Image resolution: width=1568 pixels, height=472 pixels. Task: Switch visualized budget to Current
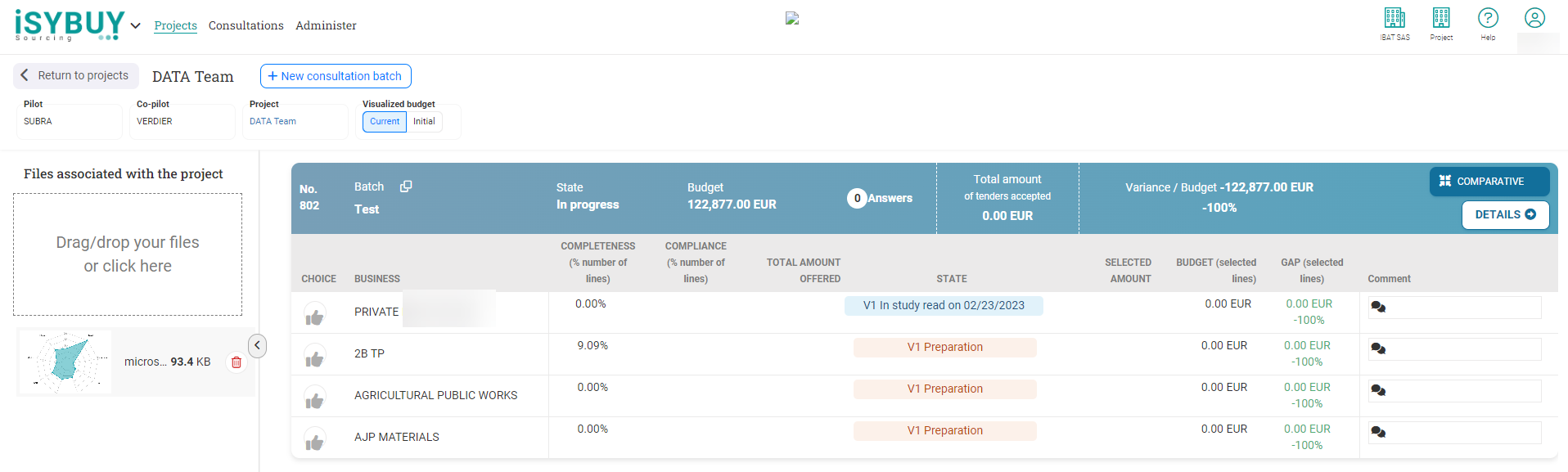(385, 122)
